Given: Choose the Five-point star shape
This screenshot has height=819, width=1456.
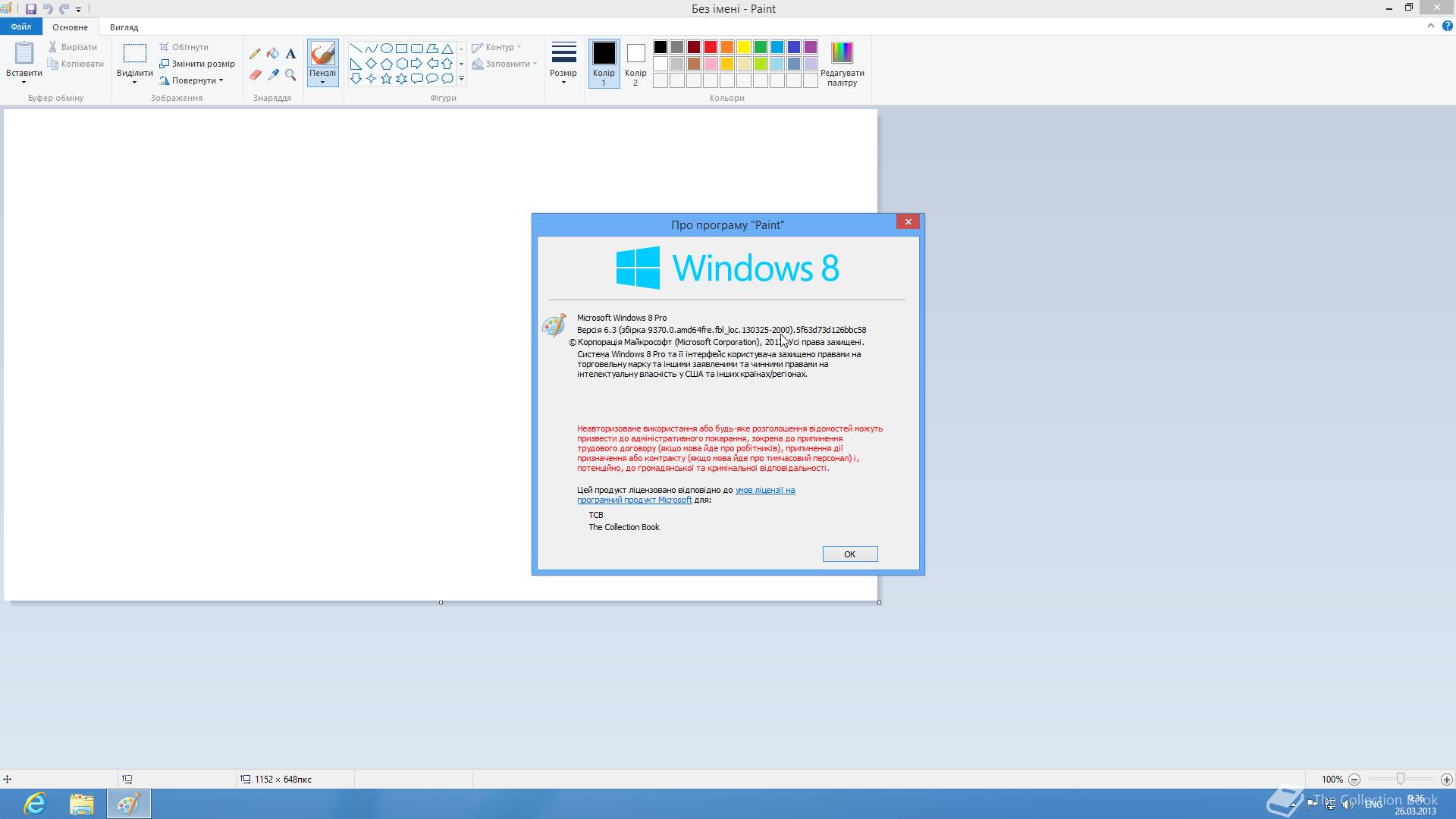Looking at the screenshot, I should pyautogui.click(x=386, y=79).
